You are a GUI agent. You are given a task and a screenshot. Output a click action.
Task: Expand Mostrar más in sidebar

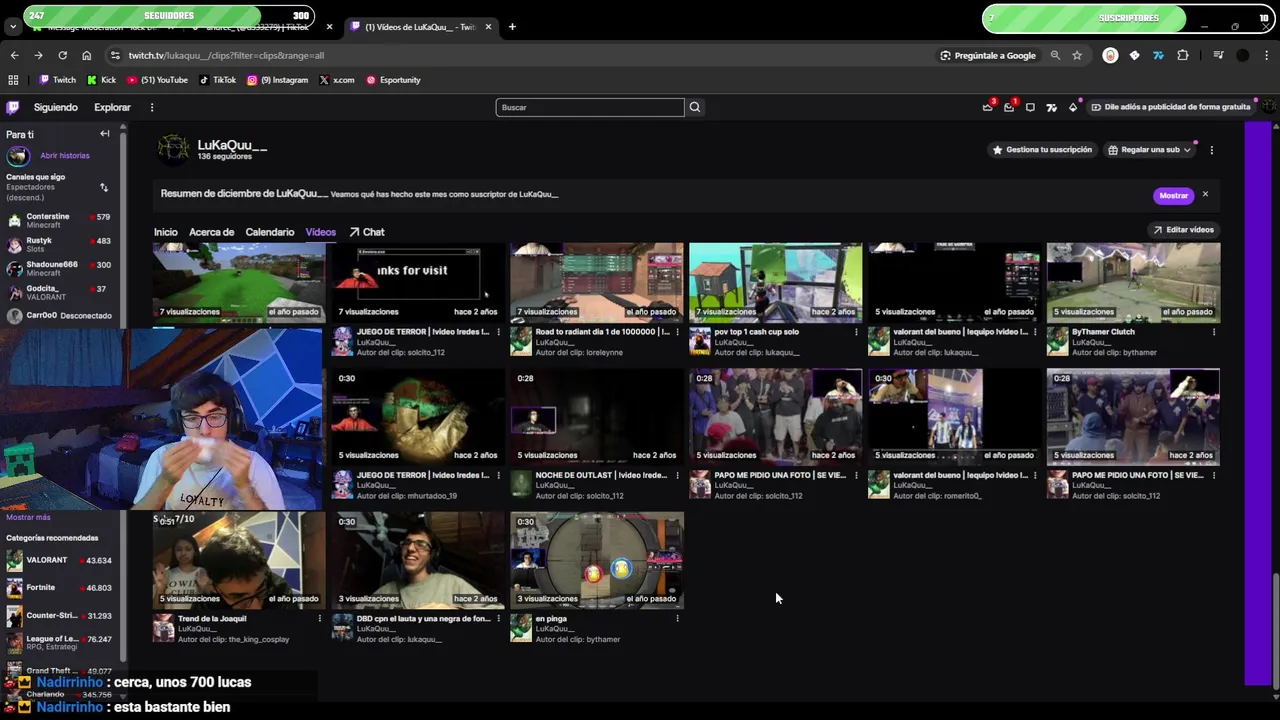tap(28, 517)
